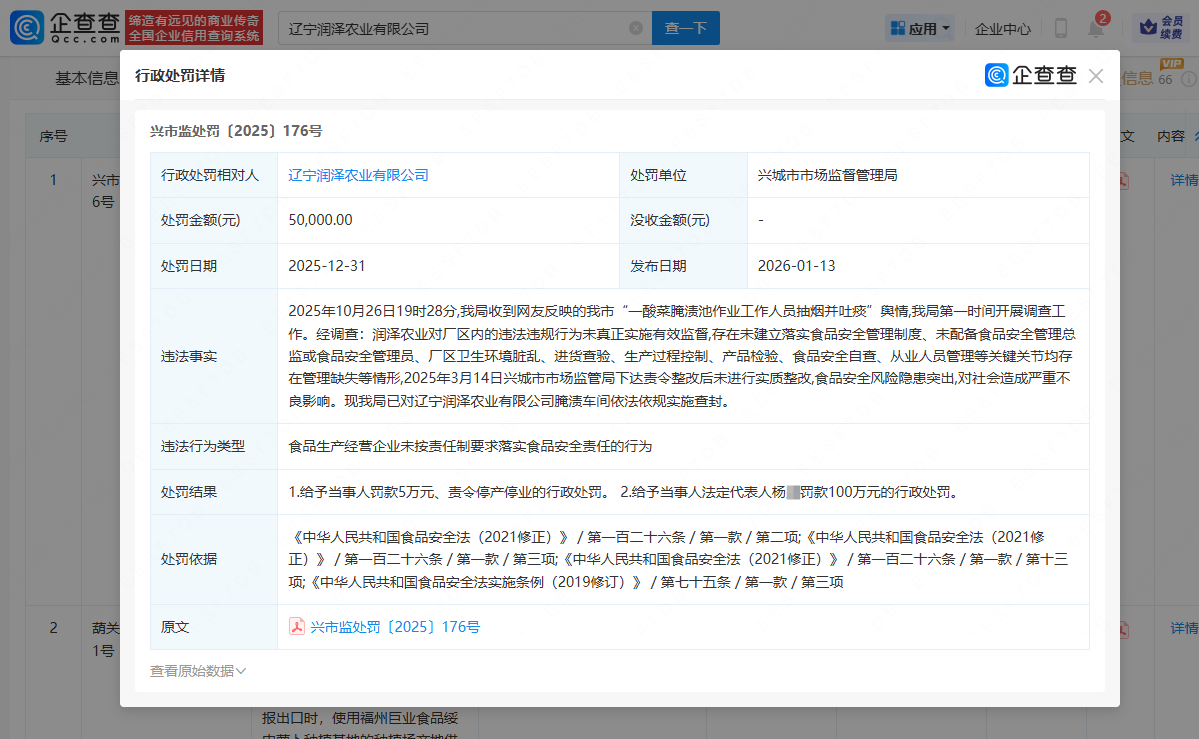The image size is (1199, 739).
Task: Open the 辽宁润泽农业有限公司 company link
Action: point(358,175)
